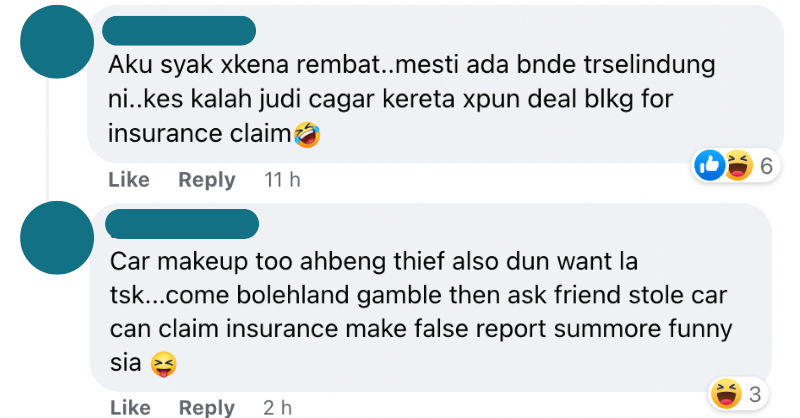The image size is (800, 418).
Task: Click the blue thumbs-up reaction icon
Action: (x=710, y=165)
